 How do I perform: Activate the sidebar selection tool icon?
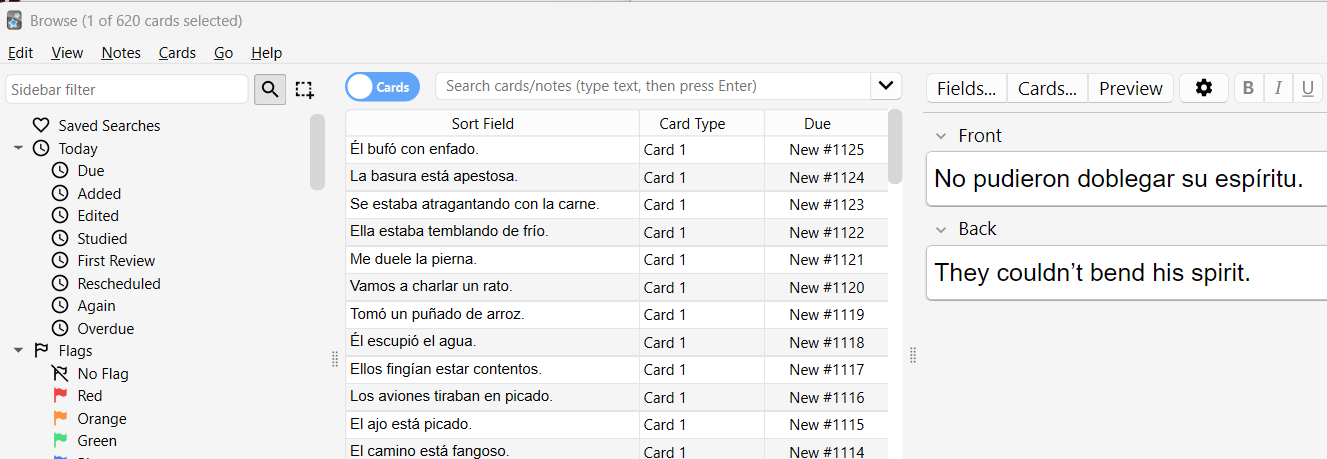point(305,89)
